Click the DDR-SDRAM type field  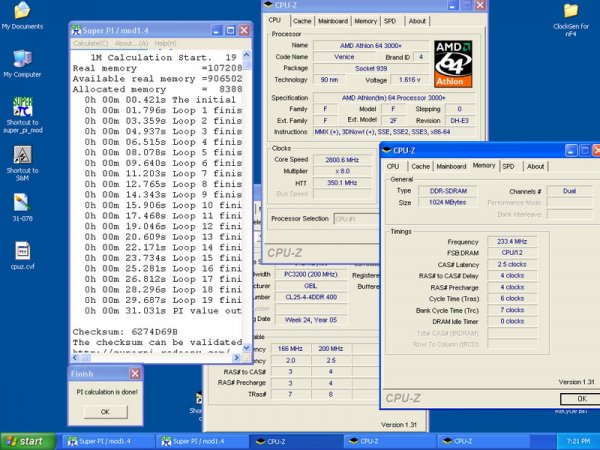point(448,191)
